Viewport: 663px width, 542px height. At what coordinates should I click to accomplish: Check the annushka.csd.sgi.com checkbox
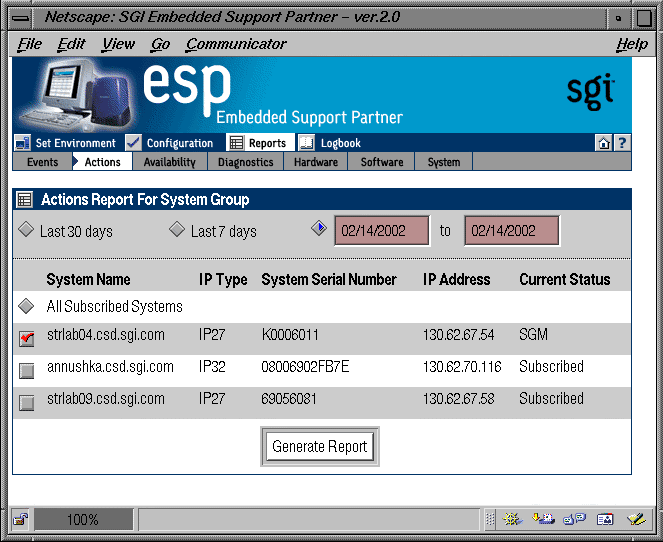click(27, 370)
